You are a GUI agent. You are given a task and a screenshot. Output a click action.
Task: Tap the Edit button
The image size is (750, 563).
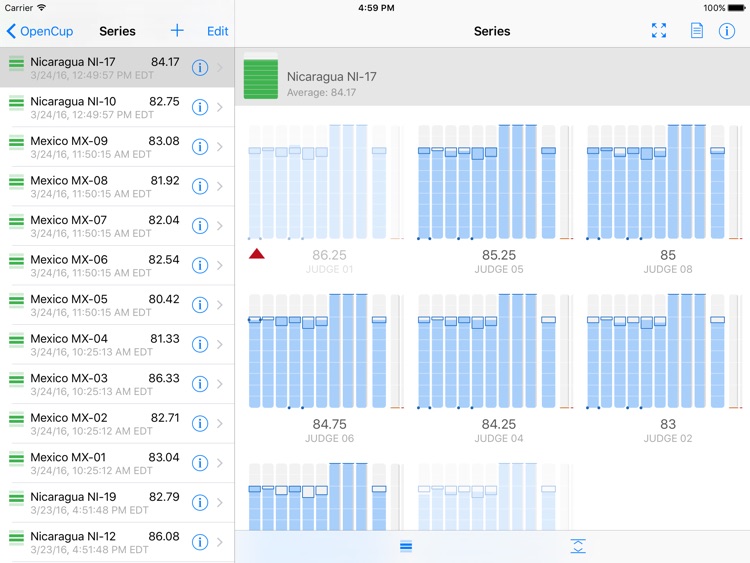[218, 31]
